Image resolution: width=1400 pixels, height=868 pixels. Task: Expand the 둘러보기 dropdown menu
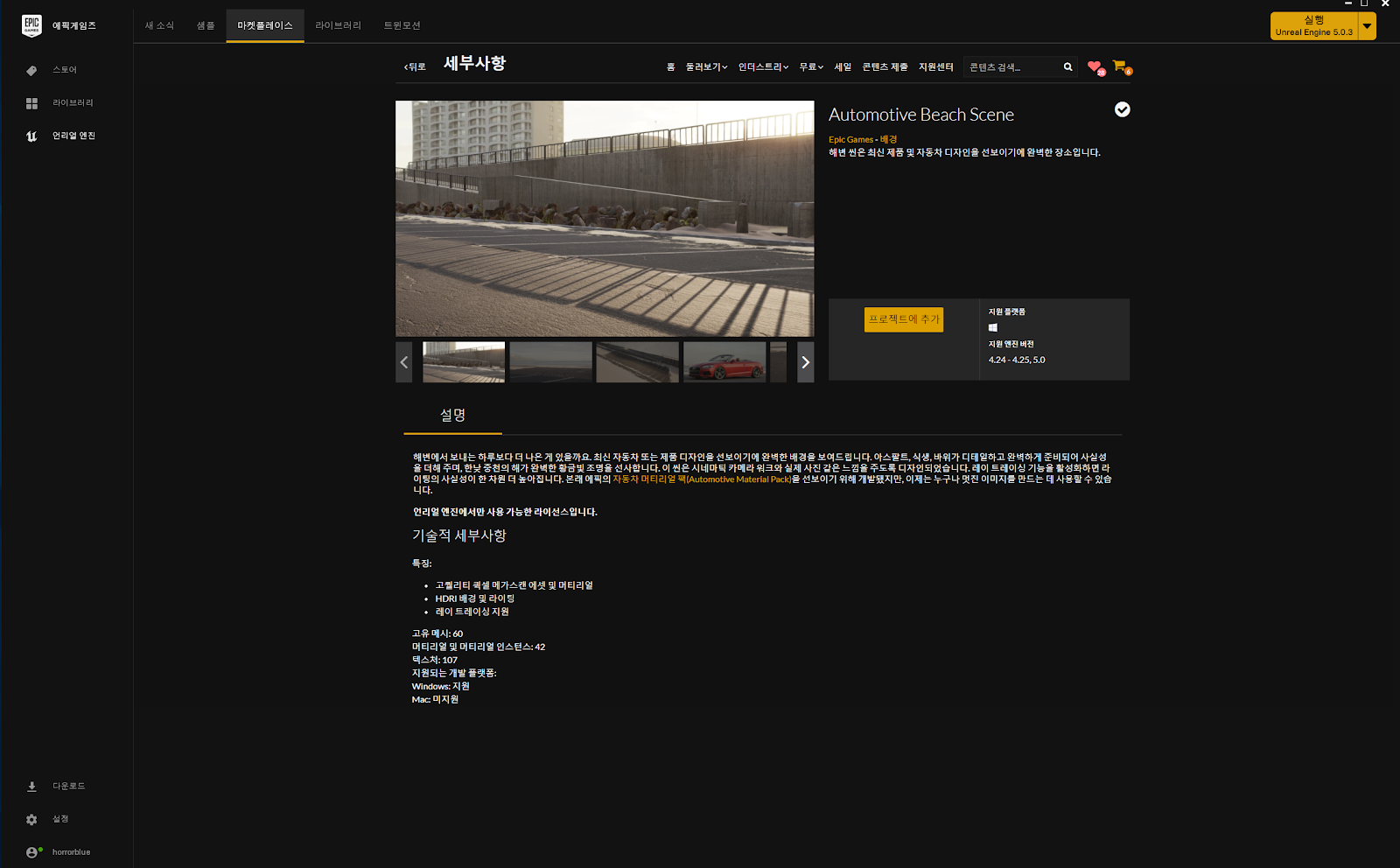pos(706,67)
